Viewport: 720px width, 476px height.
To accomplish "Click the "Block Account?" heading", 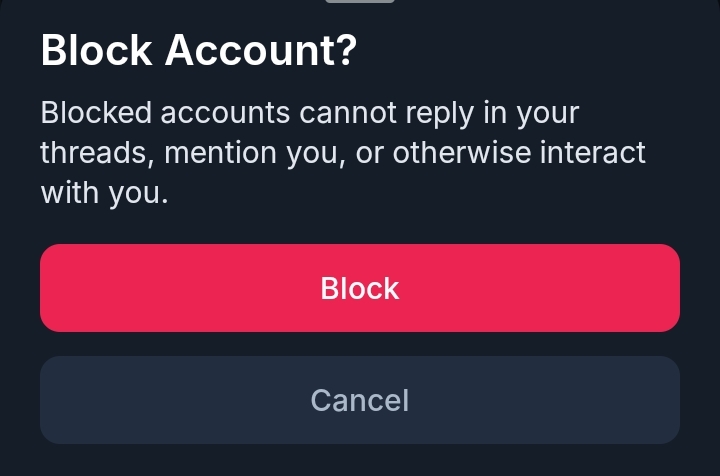I will (198, 50).
